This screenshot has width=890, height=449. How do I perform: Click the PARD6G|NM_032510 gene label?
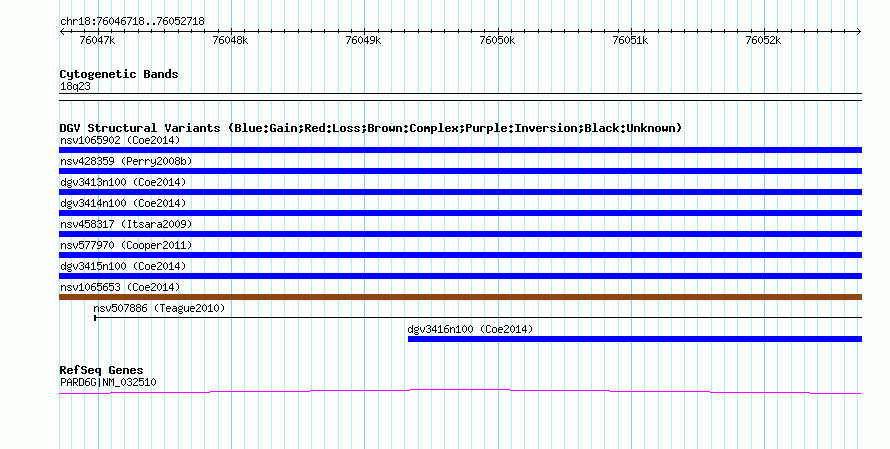point(108,383)
